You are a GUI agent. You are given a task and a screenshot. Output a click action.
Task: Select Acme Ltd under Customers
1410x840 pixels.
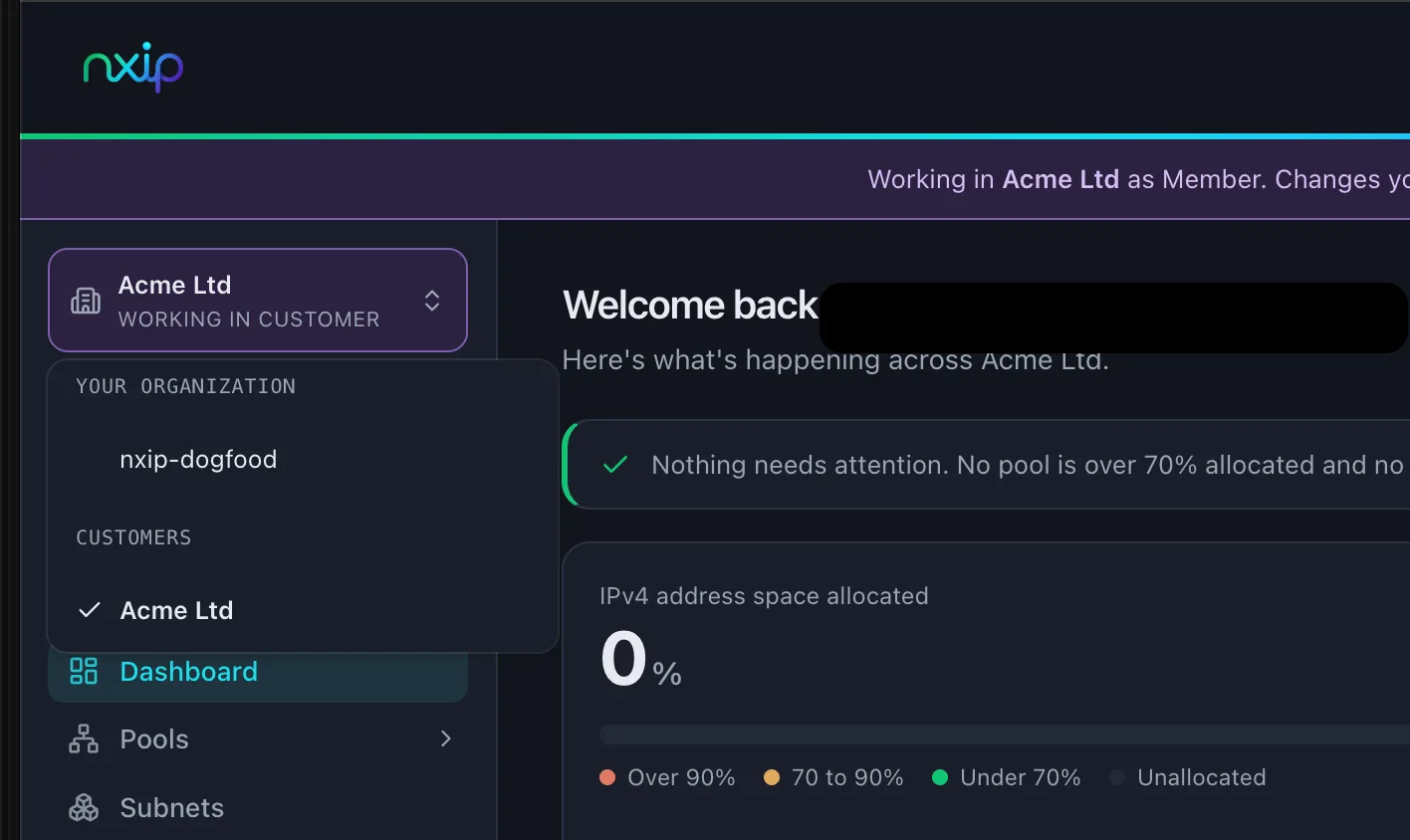pyautogui.click(x=303, y=610)
